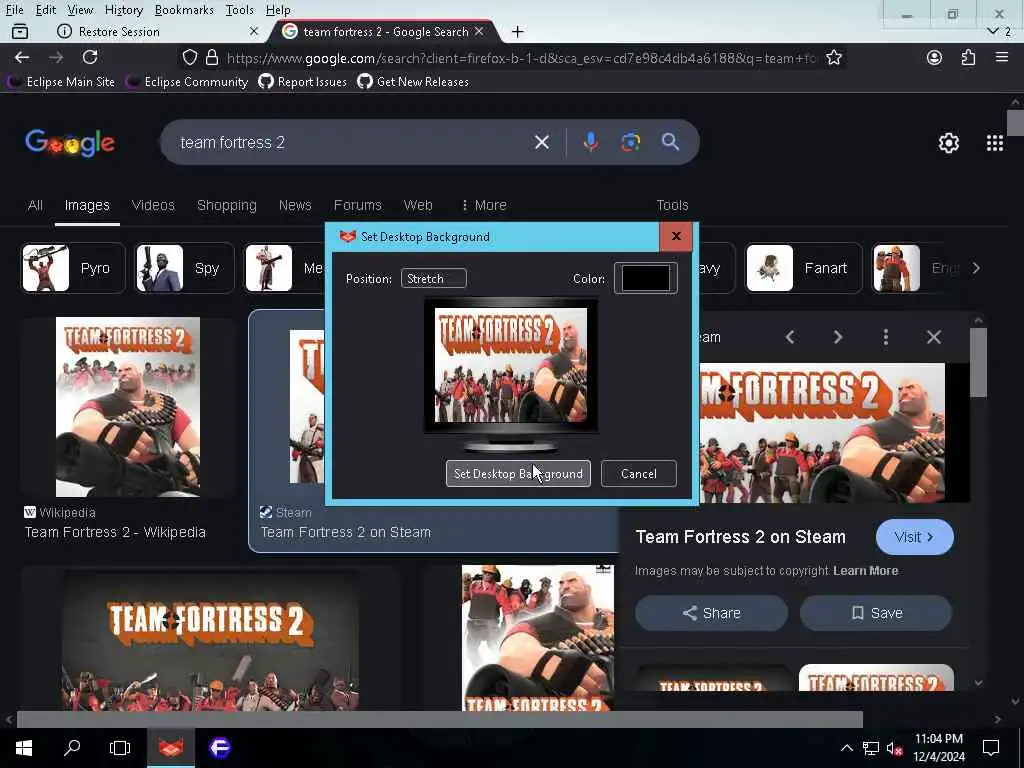The width and height of the screenshot is (1024, 768).
Task: Open preview panel three-dot options
Action: tap(886, 337)
